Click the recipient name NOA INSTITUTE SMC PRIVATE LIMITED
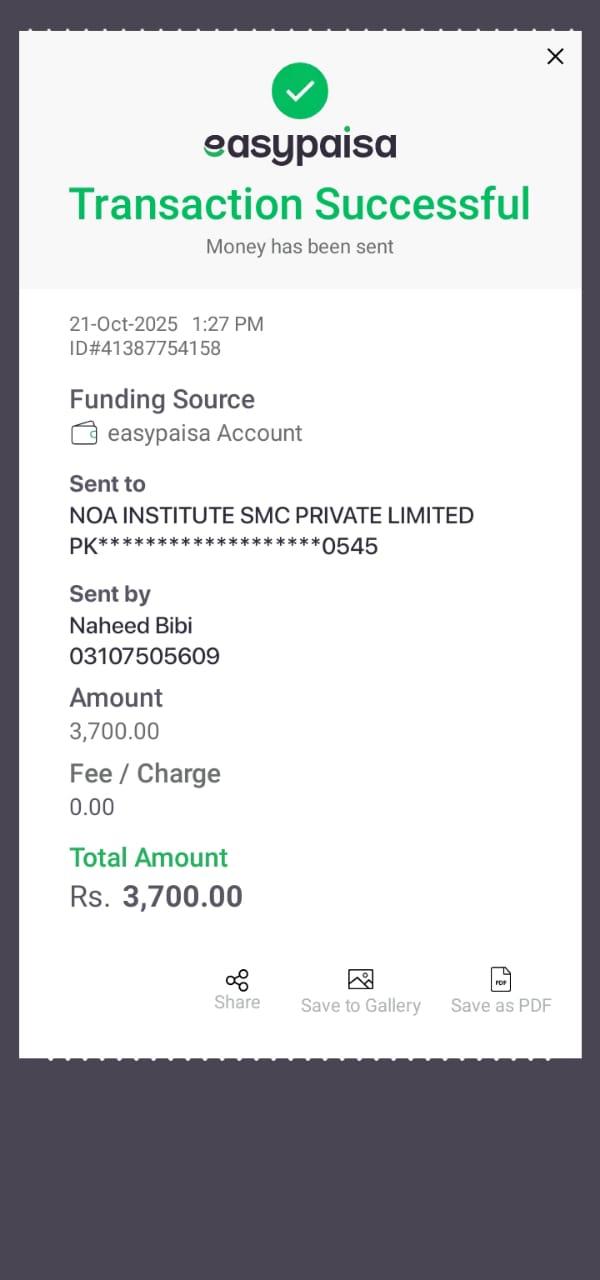This screenshot has width=600, height=1280. tap(271, 516)
